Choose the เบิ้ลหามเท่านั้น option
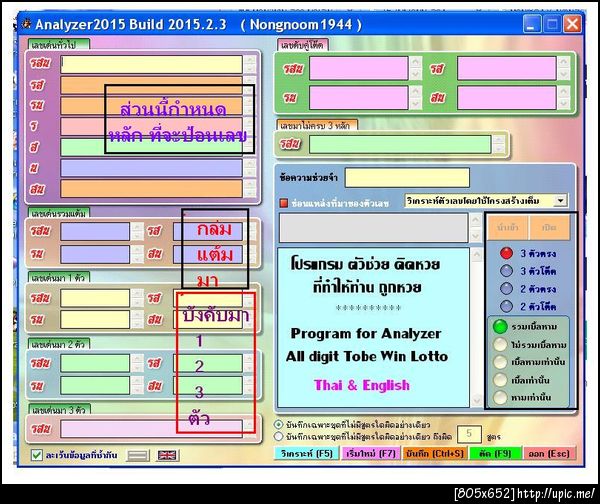The width and height of the screenshot is (600, 504). 500,362
